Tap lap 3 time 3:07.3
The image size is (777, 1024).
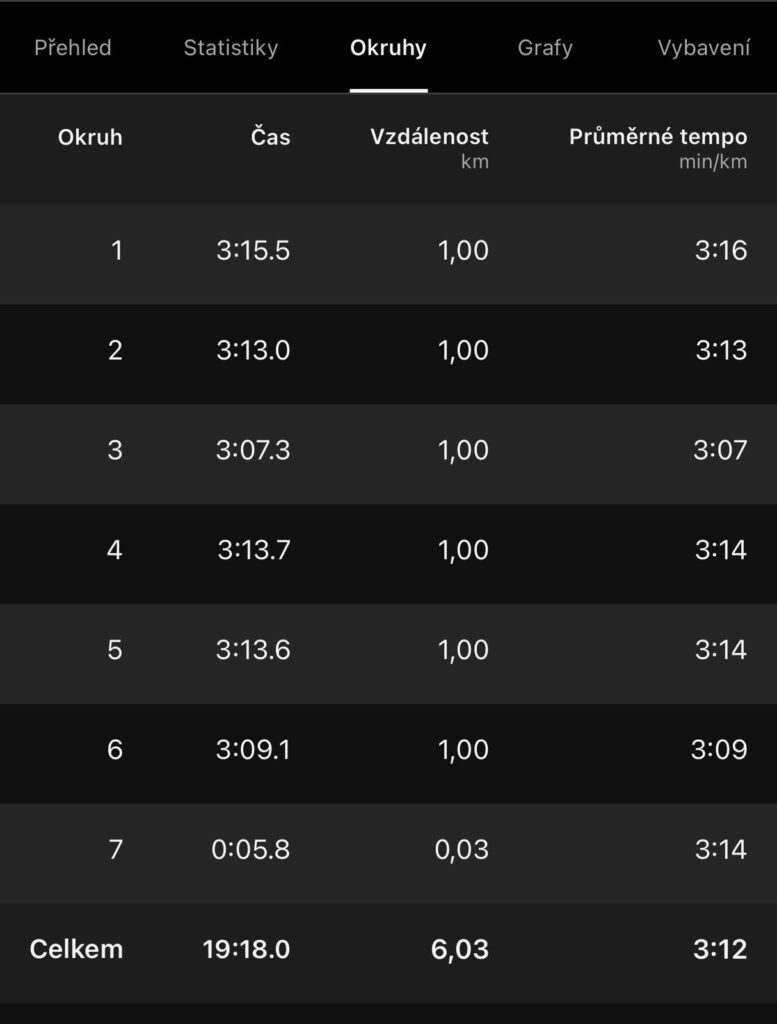click(x=253, y=450)
